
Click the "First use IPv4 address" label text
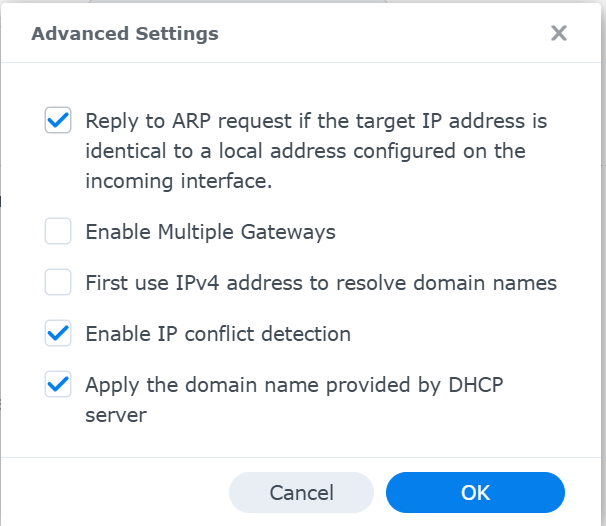320,283
